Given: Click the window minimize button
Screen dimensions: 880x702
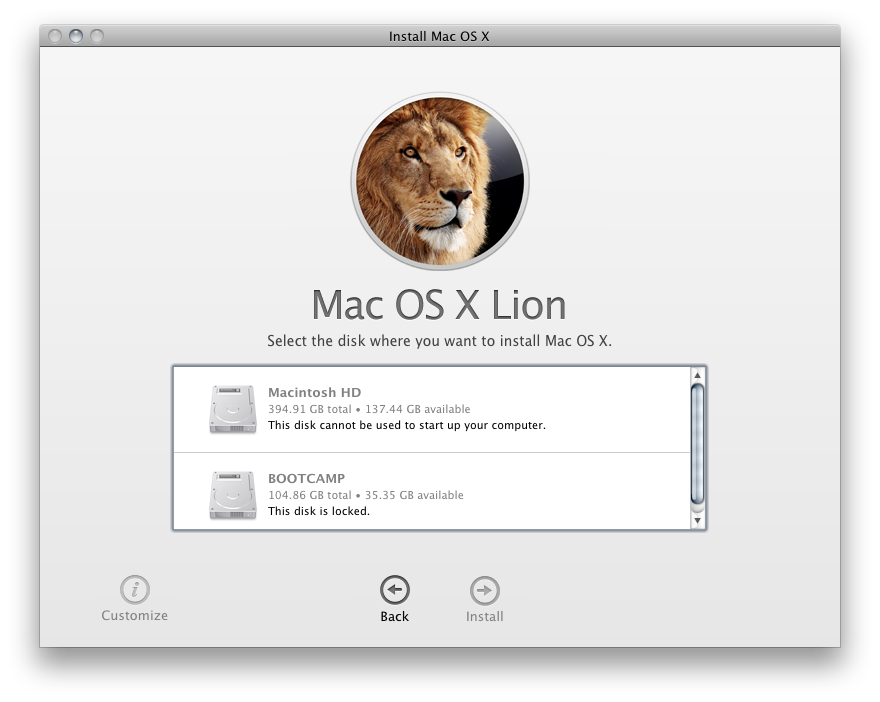Looking at the screenshot, I should (x=76, y=36).
